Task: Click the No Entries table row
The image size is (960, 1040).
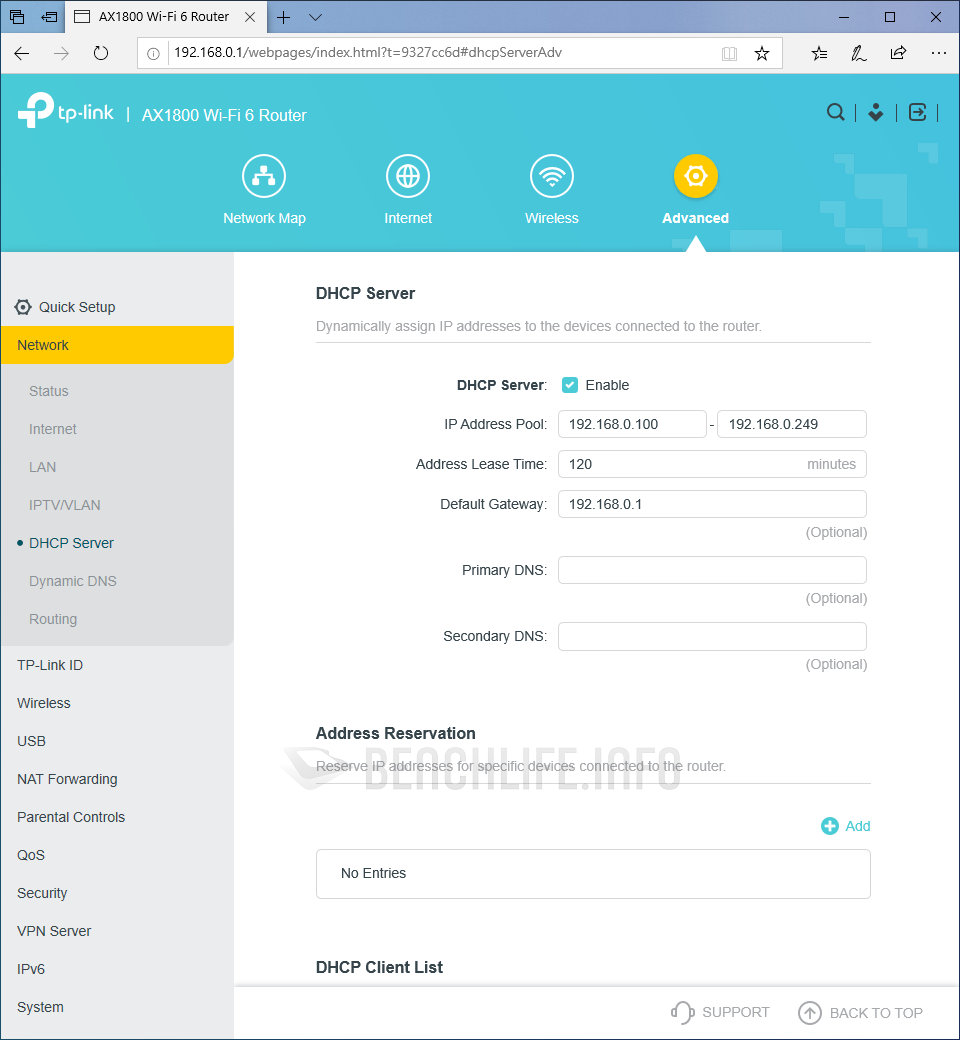Action: coord(593,874)
